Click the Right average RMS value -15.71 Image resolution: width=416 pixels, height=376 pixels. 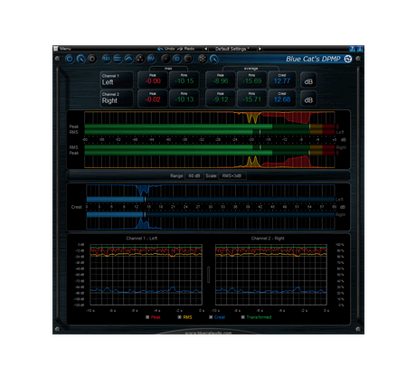pos(252,99)
